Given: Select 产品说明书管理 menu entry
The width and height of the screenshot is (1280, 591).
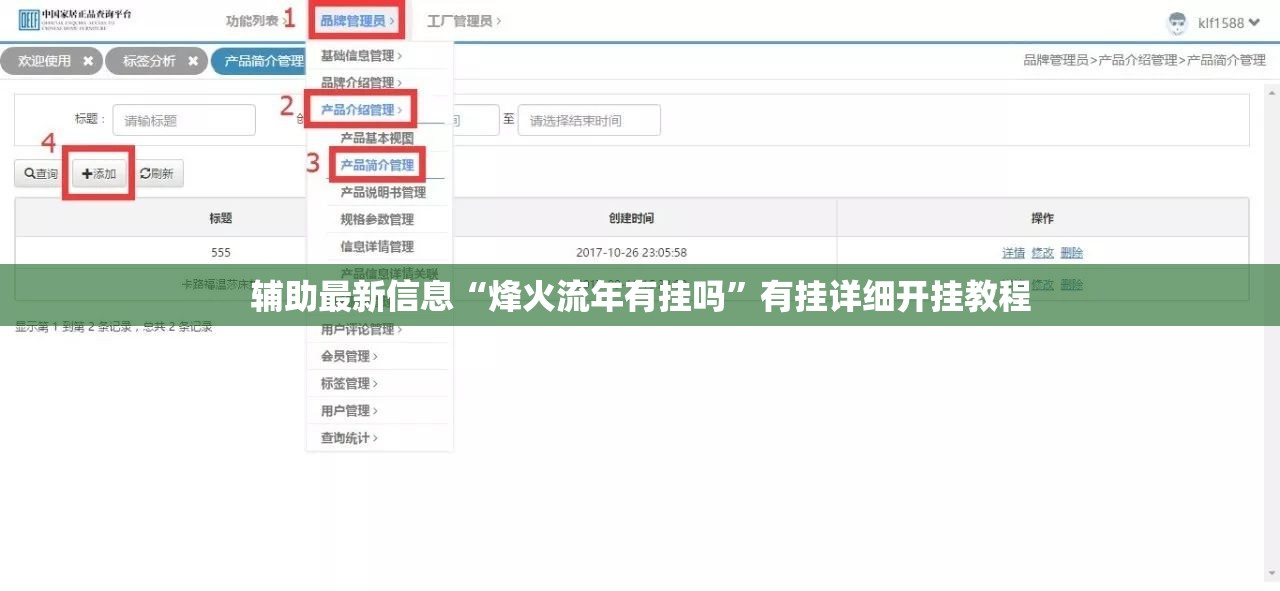Looking at the screenshot, I should tap(383, 192).
